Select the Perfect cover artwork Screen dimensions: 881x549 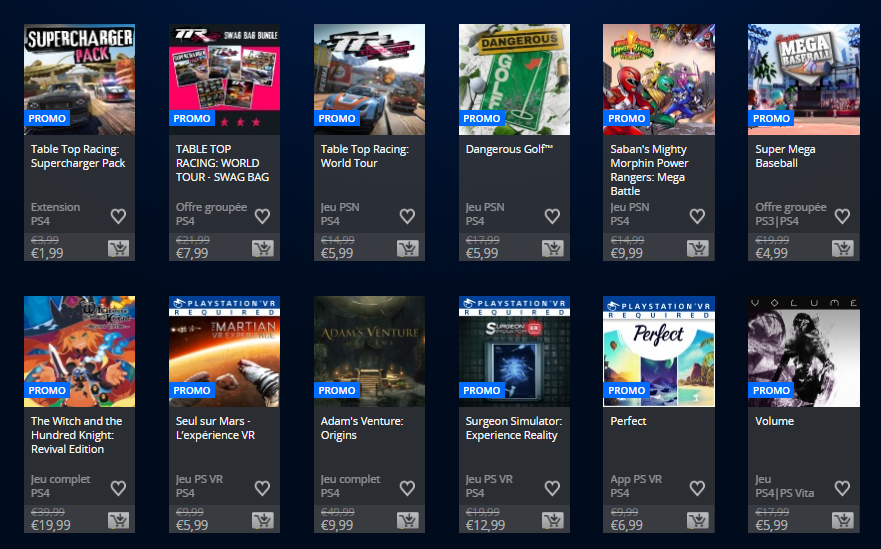tap(659, 351)
